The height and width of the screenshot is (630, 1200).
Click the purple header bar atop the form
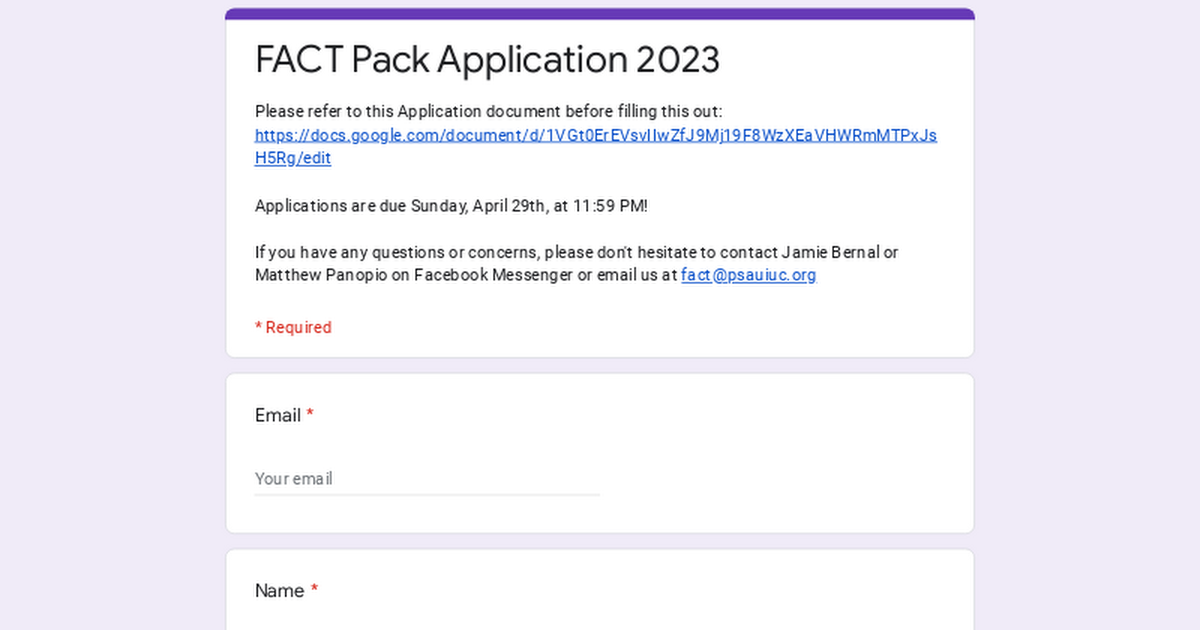click(x=600, y=14)
